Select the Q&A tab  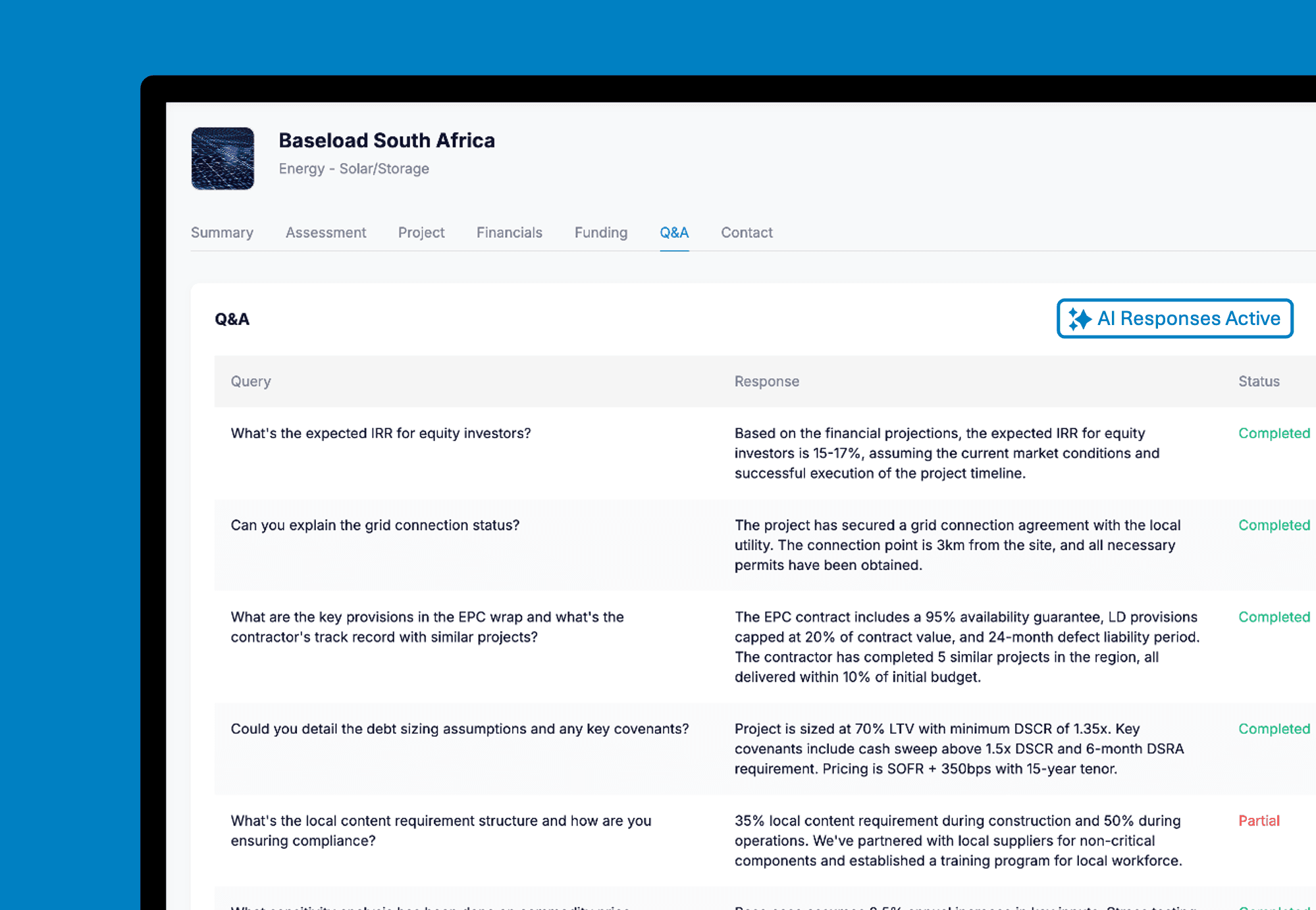click(674, 232)
